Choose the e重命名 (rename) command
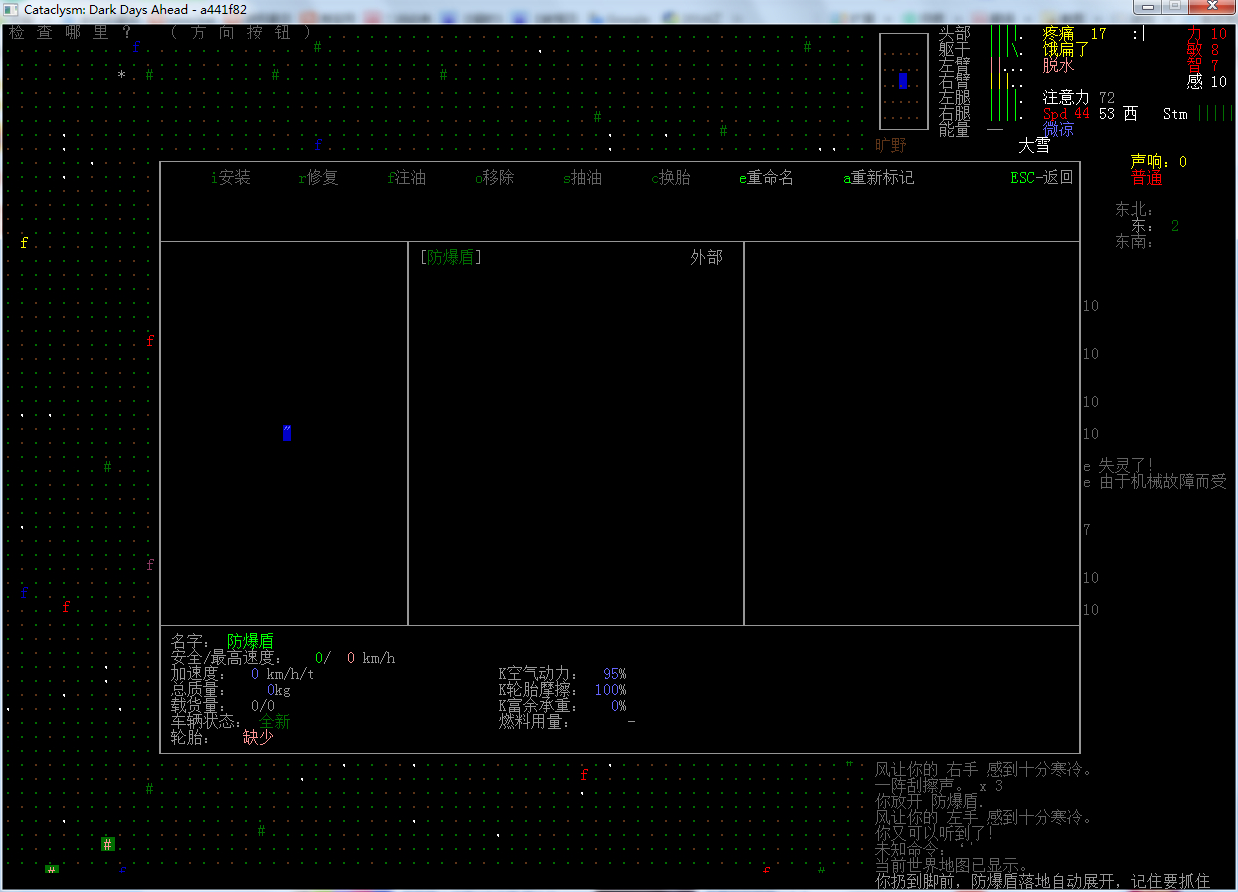 pyautogui.click(x=767, y=178)
